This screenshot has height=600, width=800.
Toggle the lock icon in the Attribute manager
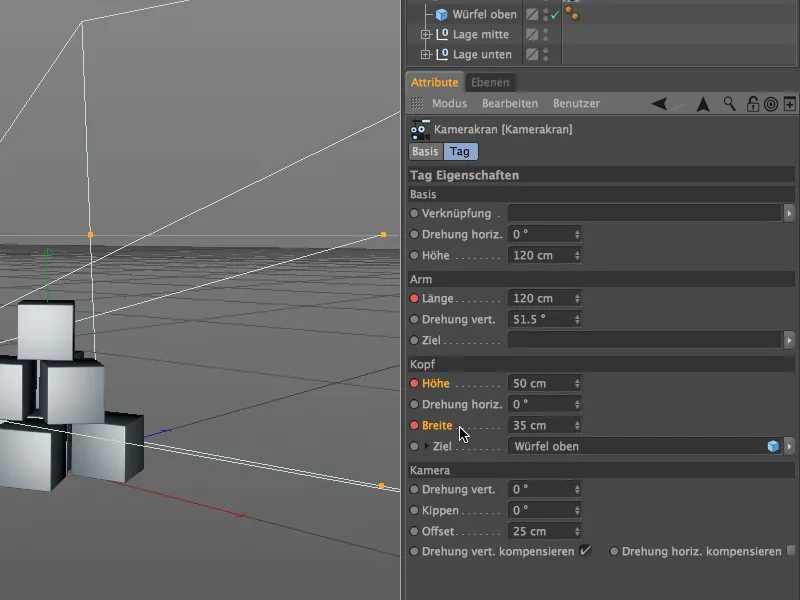tap(753, 104)
